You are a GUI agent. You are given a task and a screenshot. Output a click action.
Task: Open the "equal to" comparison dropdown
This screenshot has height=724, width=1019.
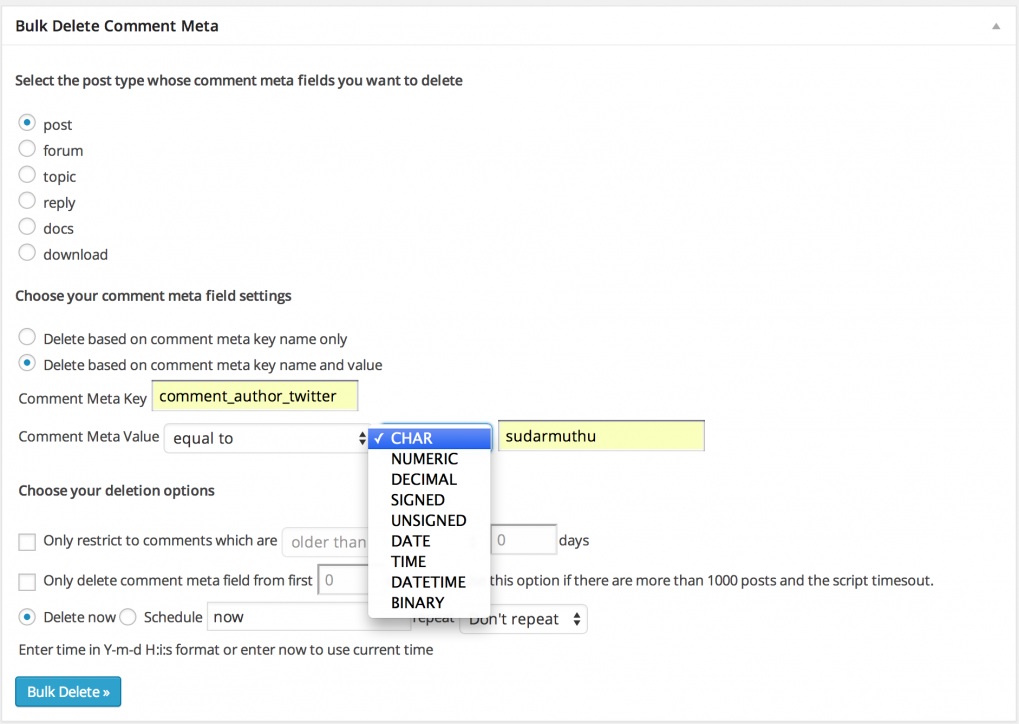[x=267, y=438]
